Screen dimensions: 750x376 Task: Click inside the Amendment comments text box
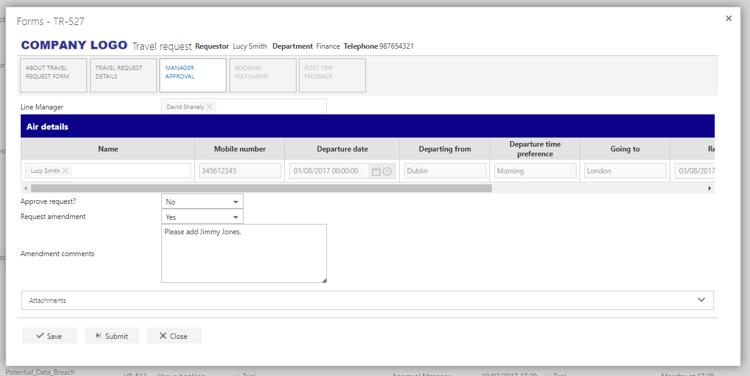[x=244, y=254]
